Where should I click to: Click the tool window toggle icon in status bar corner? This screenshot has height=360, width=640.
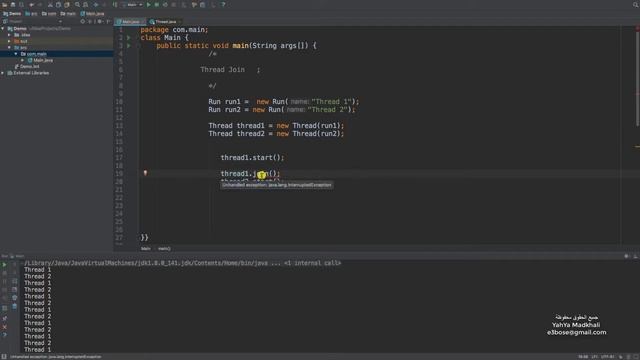(4, 357)
